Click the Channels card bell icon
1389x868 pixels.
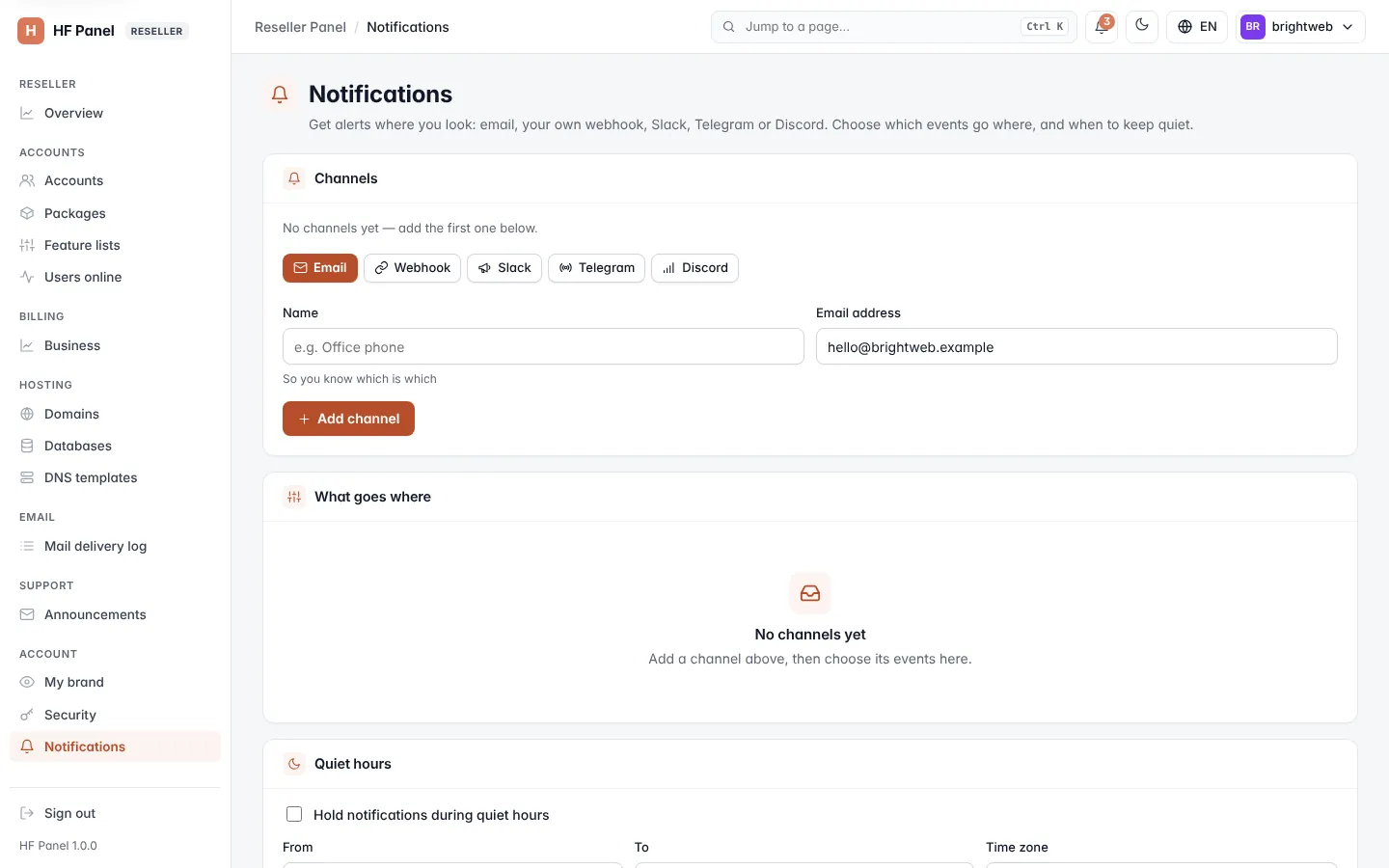294,178
